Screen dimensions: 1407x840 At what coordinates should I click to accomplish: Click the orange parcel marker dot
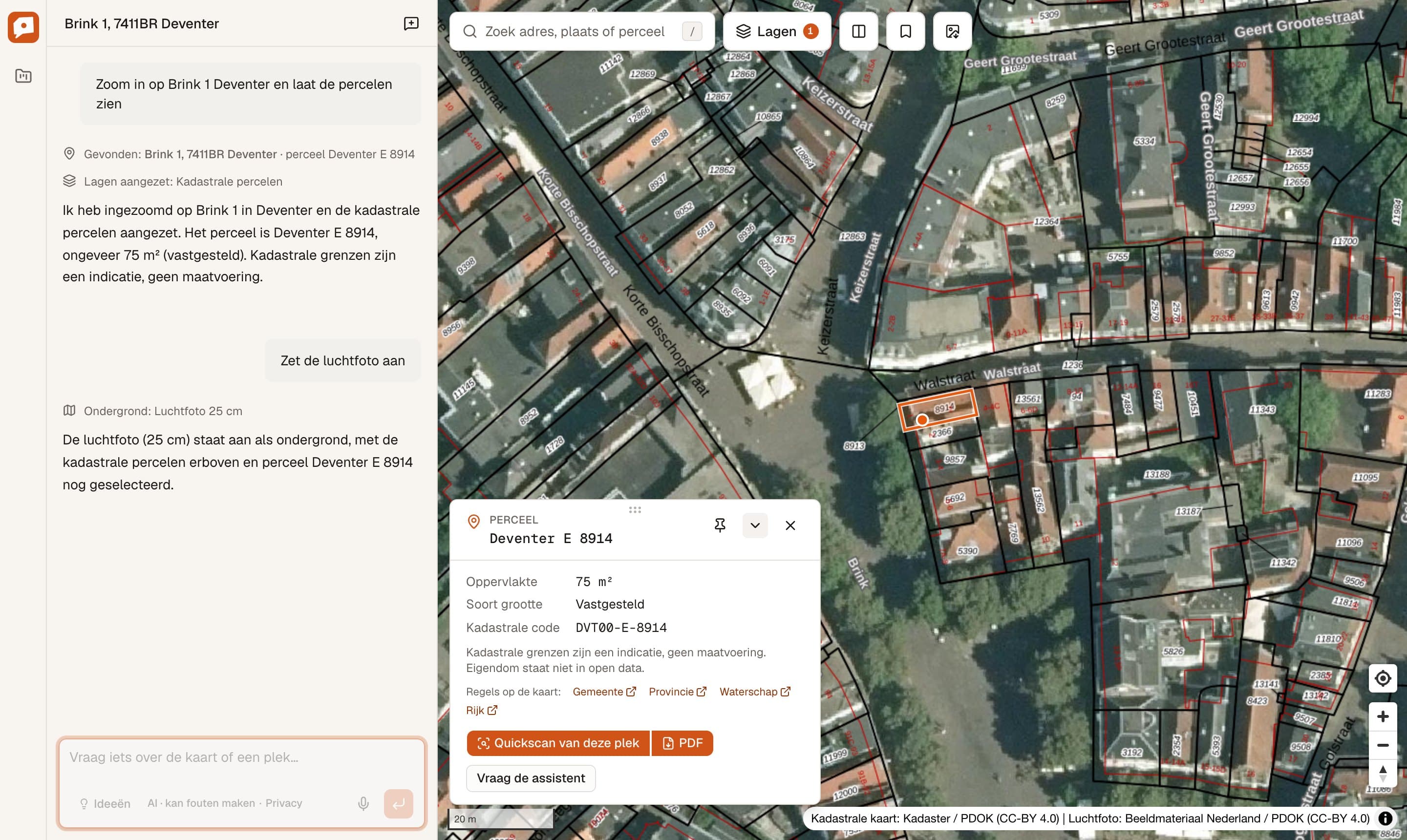tap(922, 420)
